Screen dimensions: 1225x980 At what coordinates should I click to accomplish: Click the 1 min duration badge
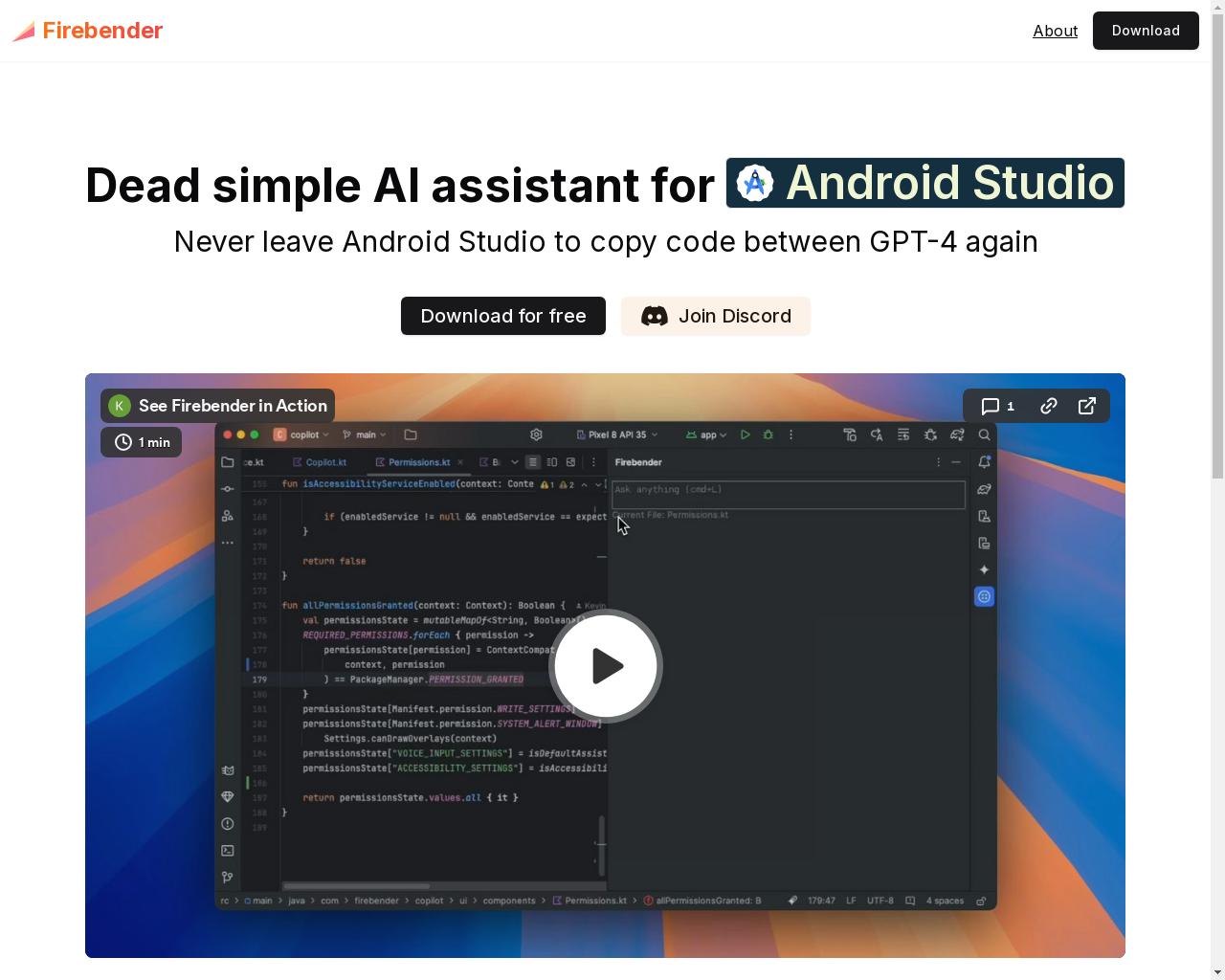[x=142, y=442]
